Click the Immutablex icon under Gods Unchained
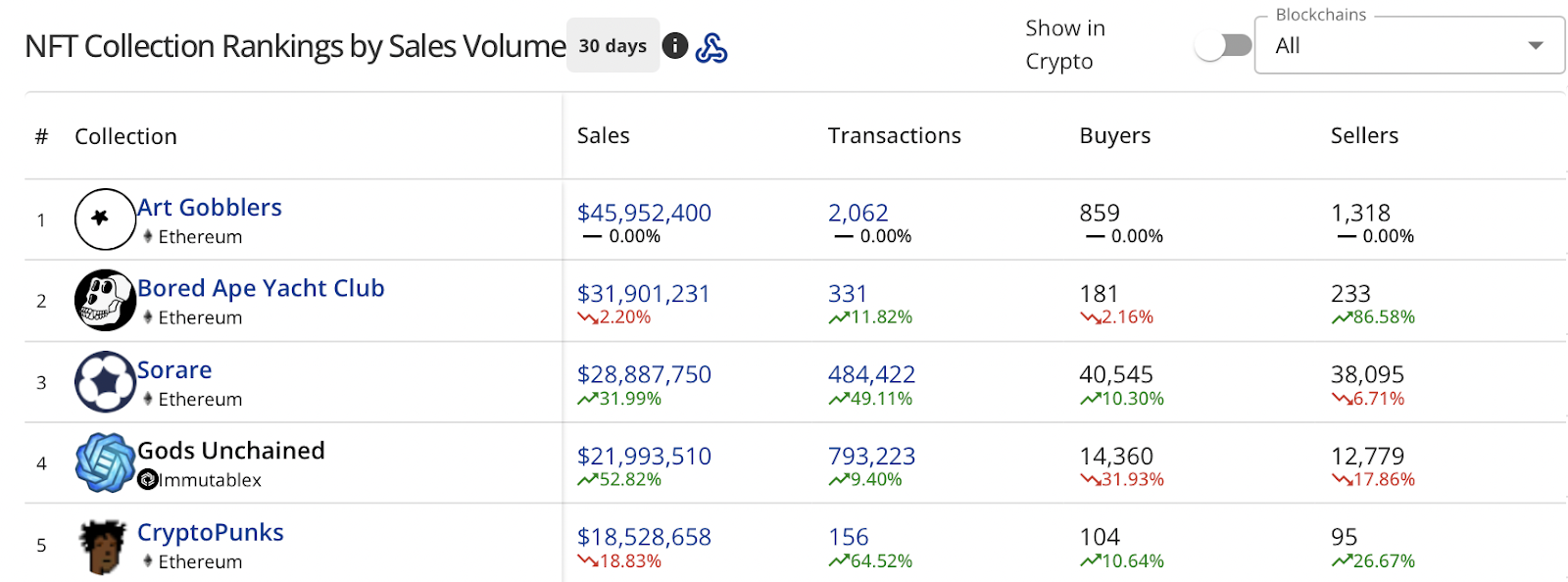Screen dimensions: 1568x582 [x=148, y=479]
